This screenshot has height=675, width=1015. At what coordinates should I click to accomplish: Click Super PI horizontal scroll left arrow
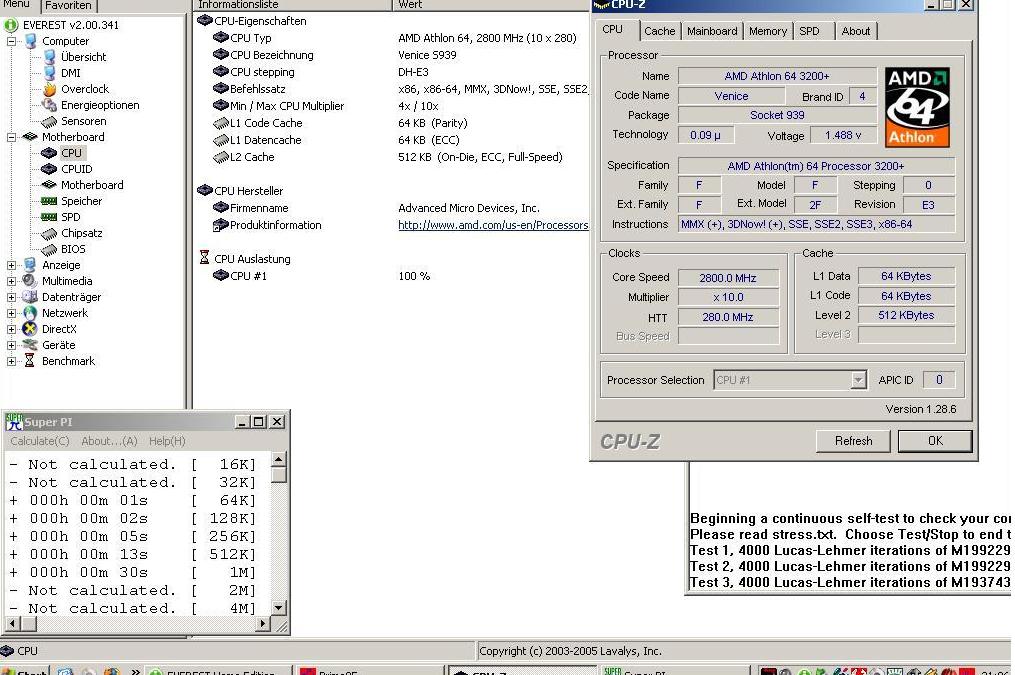click(12, 624)
